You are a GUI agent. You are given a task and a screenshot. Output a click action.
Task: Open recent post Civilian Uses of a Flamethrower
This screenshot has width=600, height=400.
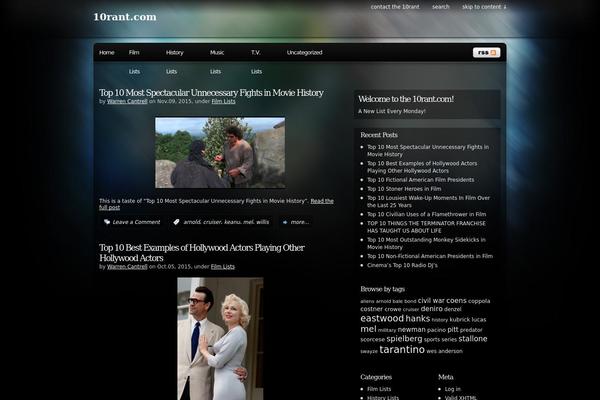pyautogui.click(x=427, y=214)
